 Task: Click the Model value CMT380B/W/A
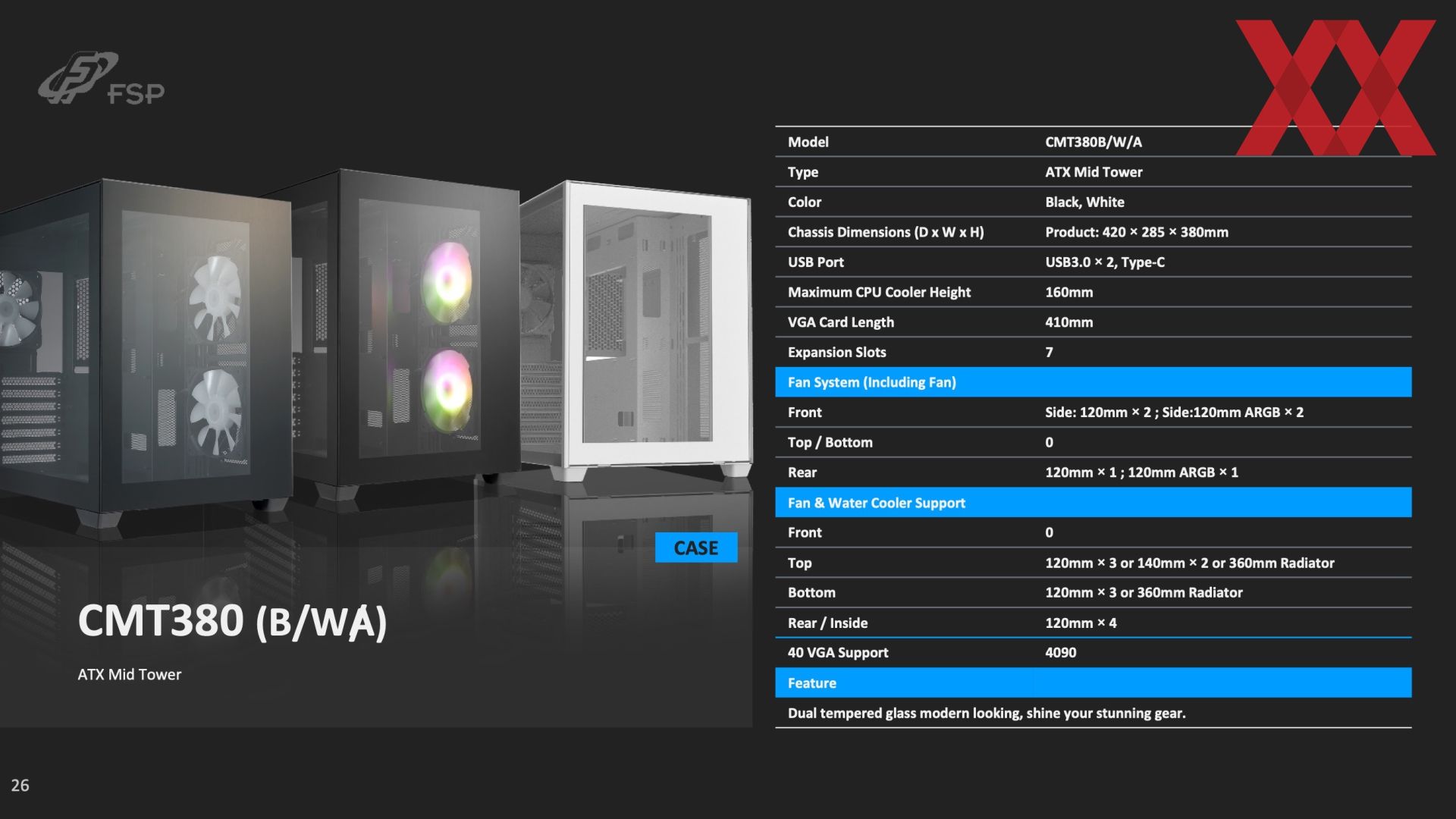click(x=1094, y=142)
